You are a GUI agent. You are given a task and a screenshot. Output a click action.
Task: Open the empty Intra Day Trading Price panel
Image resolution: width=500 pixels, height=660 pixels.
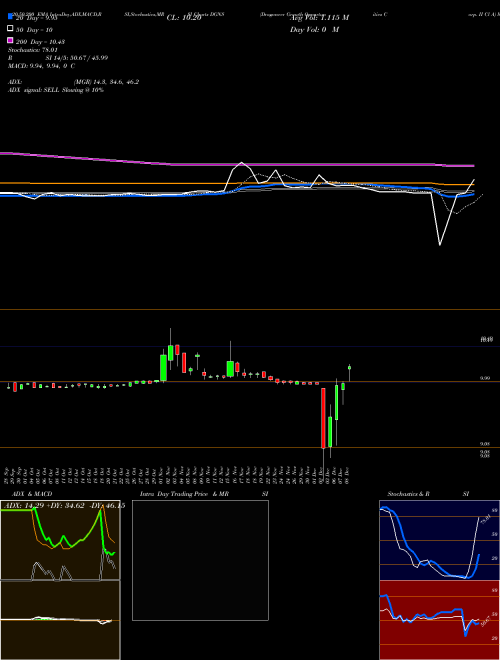(200, 560)
